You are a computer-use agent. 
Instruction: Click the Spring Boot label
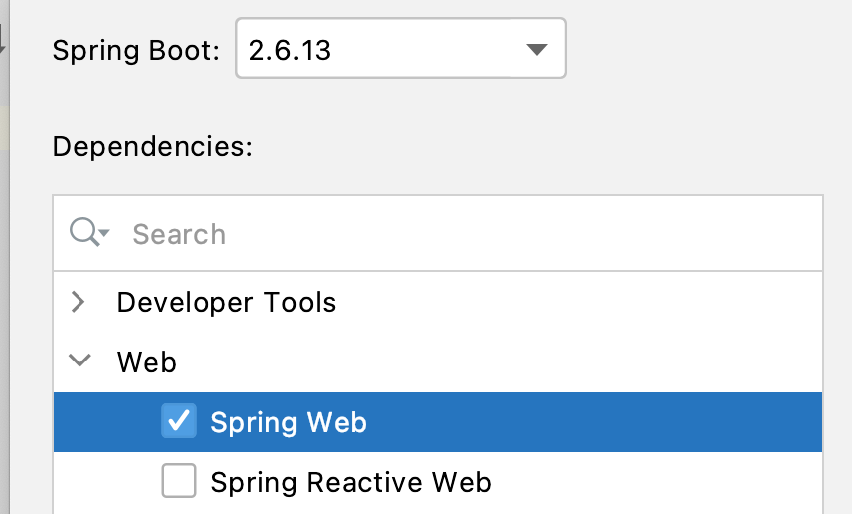(x=135, y=50)
